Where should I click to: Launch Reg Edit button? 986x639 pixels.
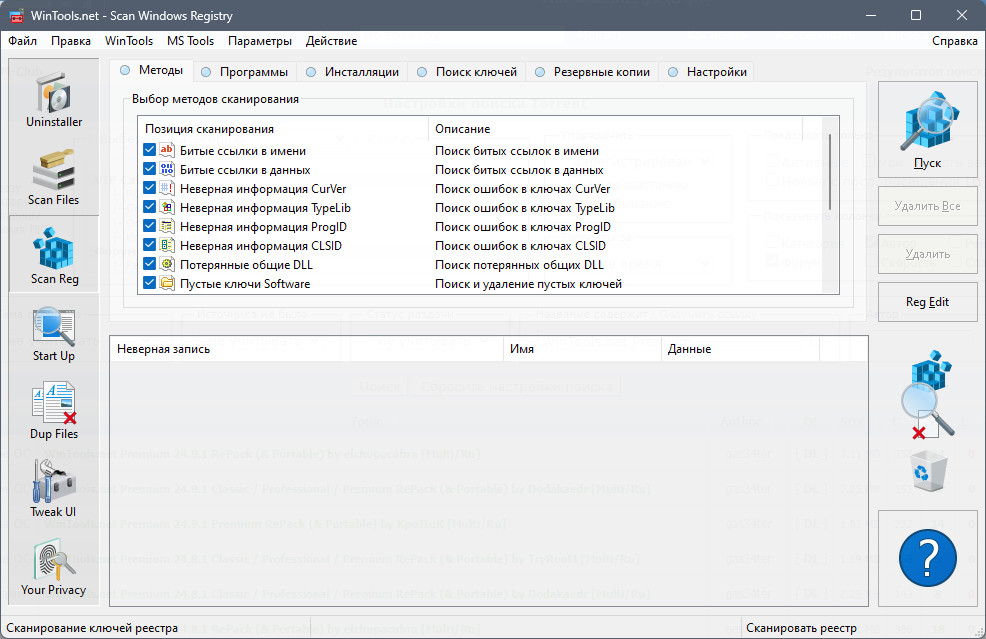(x=928, y=302)
